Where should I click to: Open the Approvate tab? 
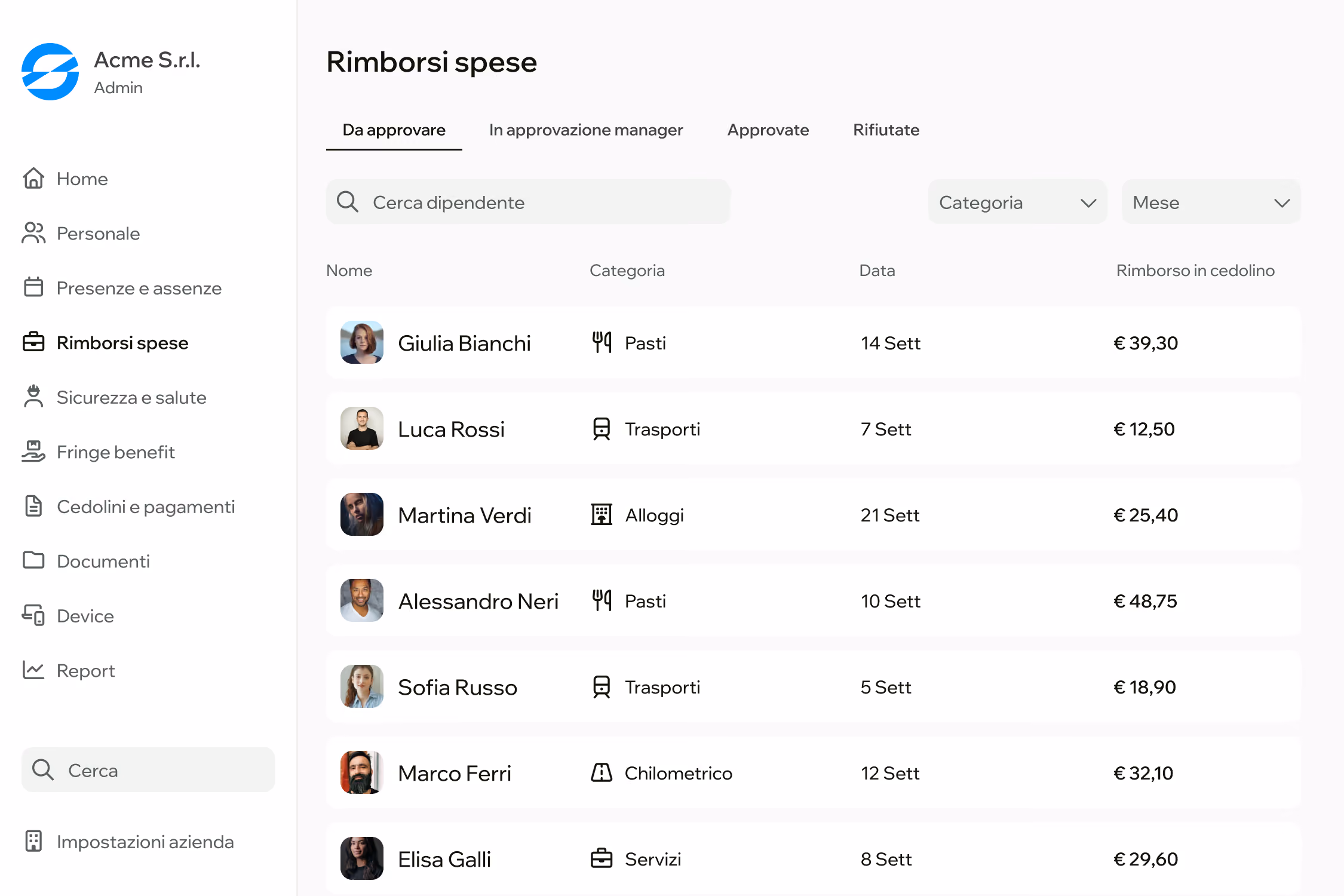[768, 130]
